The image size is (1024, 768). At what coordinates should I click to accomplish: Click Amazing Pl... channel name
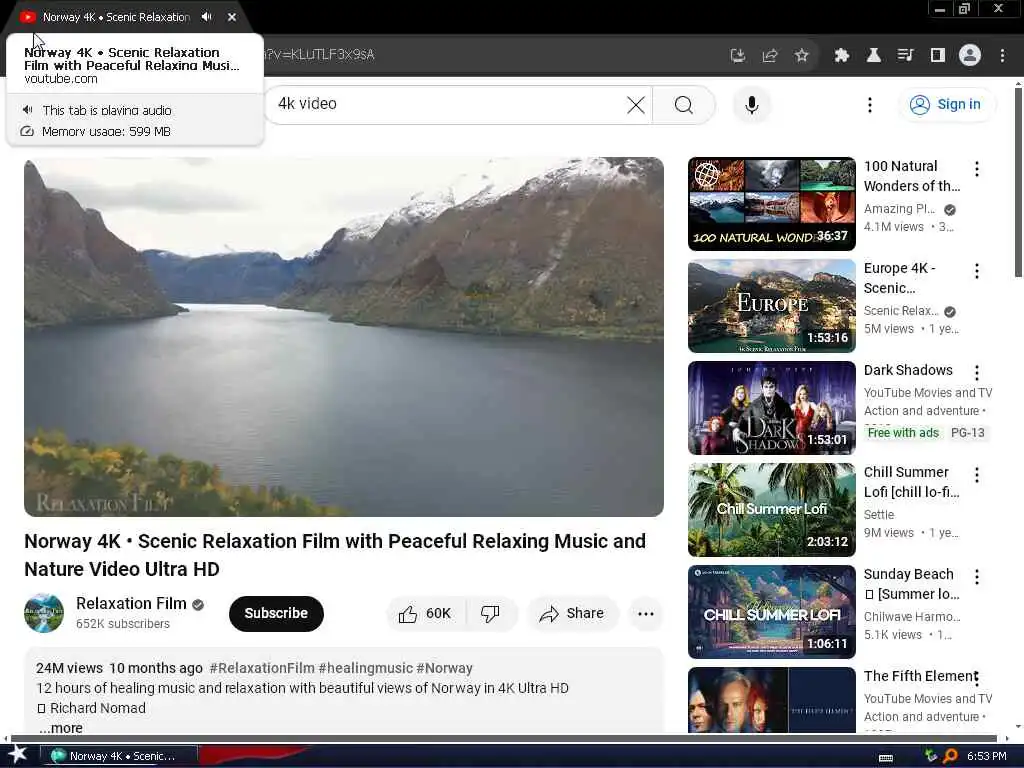[899, 209]
